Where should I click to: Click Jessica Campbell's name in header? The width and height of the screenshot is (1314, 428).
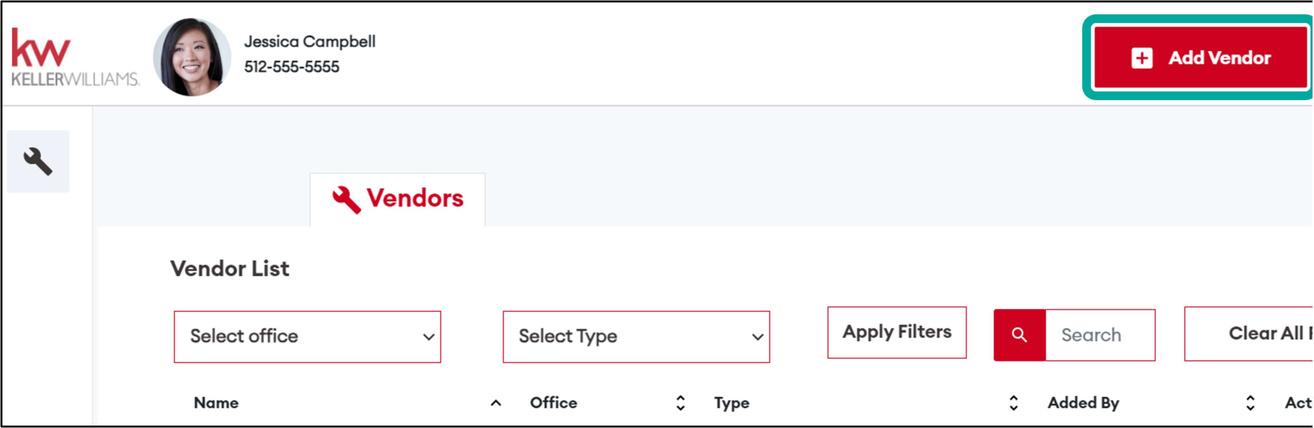(310, 42)
